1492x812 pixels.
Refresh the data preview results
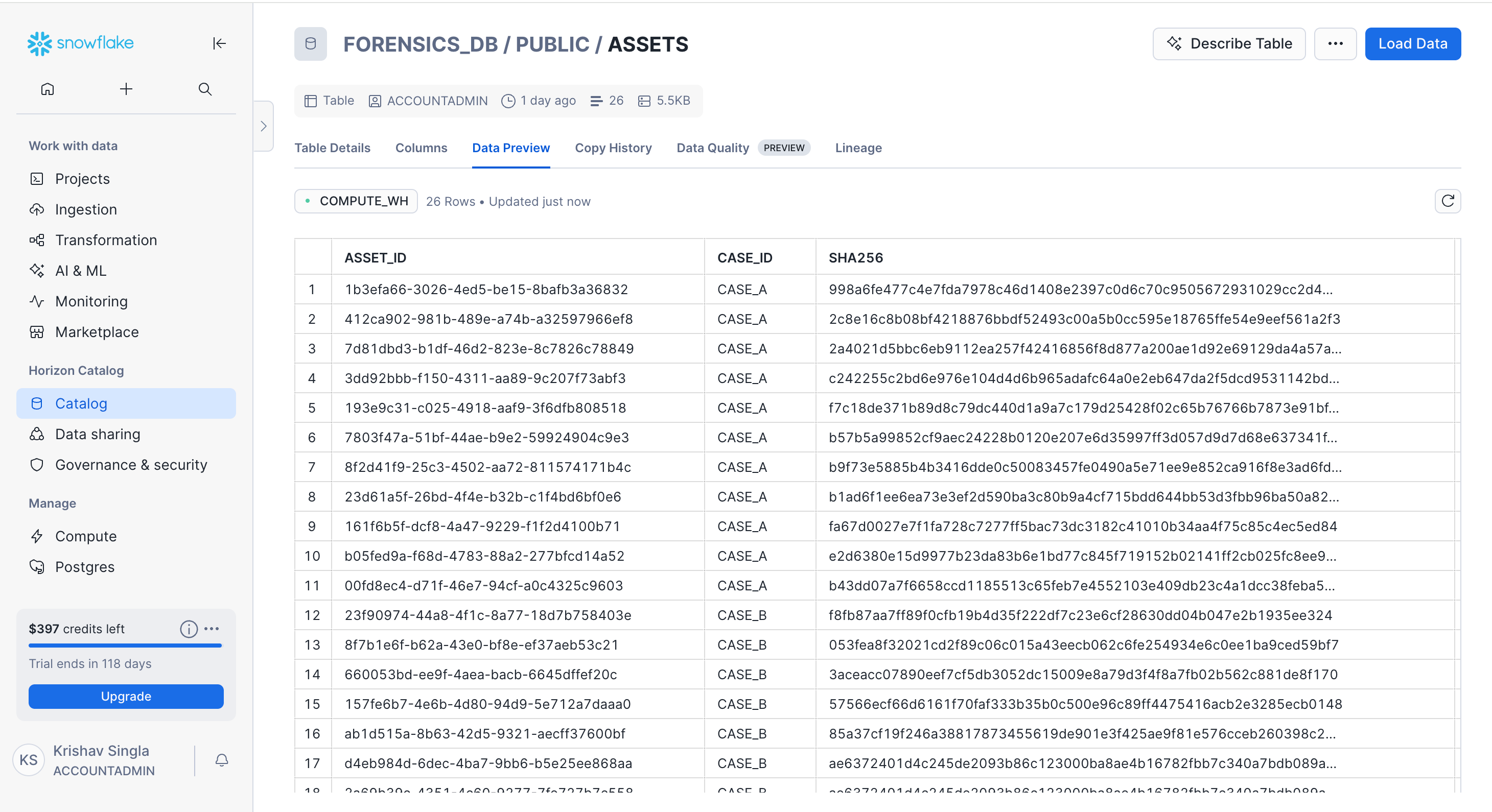click(1447, 201)
